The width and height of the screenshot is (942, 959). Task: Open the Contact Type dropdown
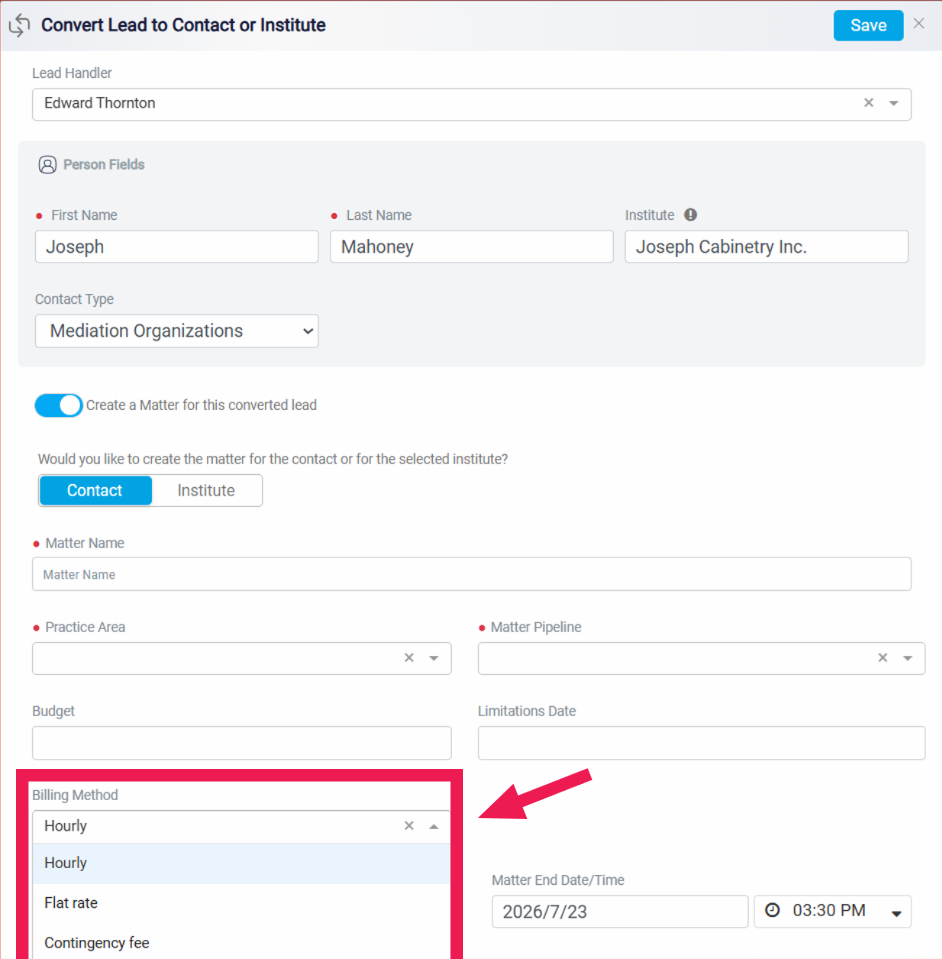[x=177, y=331]
